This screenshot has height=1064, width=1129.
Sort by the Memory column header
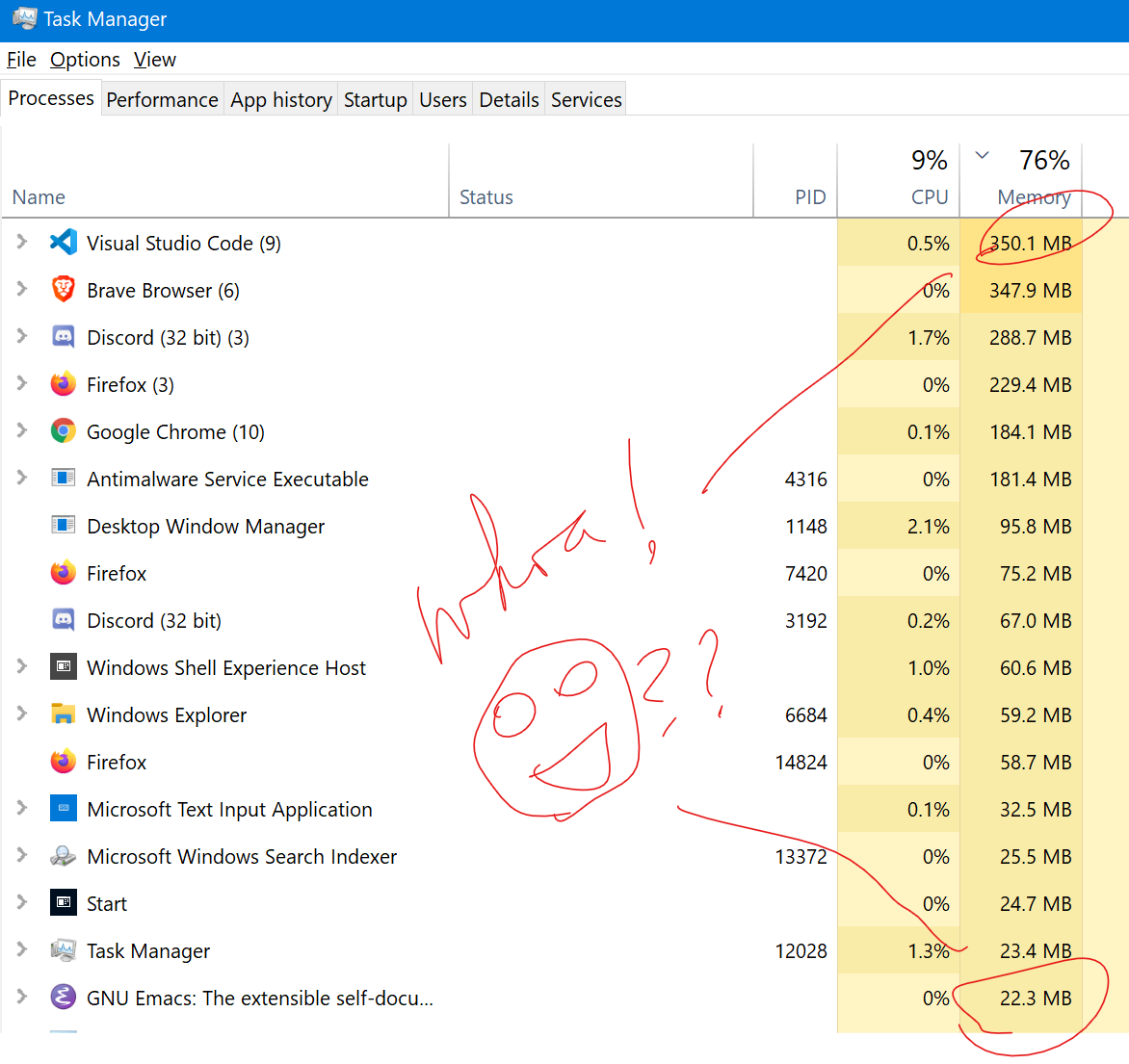click(1021, 180)
